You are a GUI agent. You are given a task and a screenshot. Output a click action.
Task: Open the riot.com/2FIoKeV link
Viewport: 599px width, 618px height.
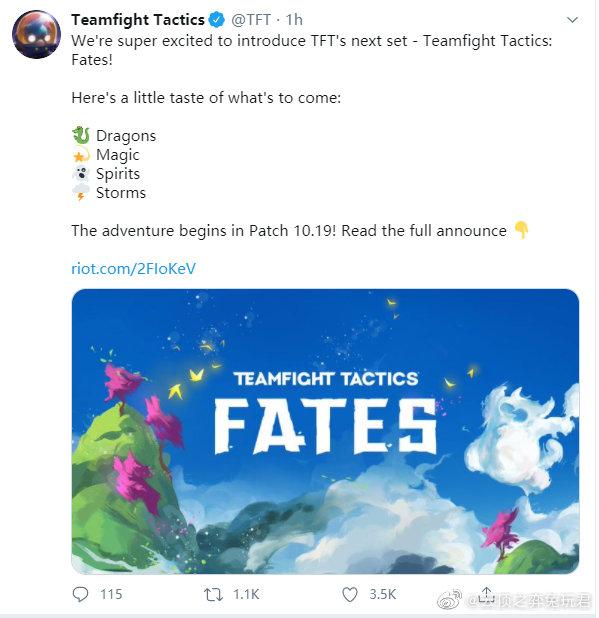tap(133, 268)
